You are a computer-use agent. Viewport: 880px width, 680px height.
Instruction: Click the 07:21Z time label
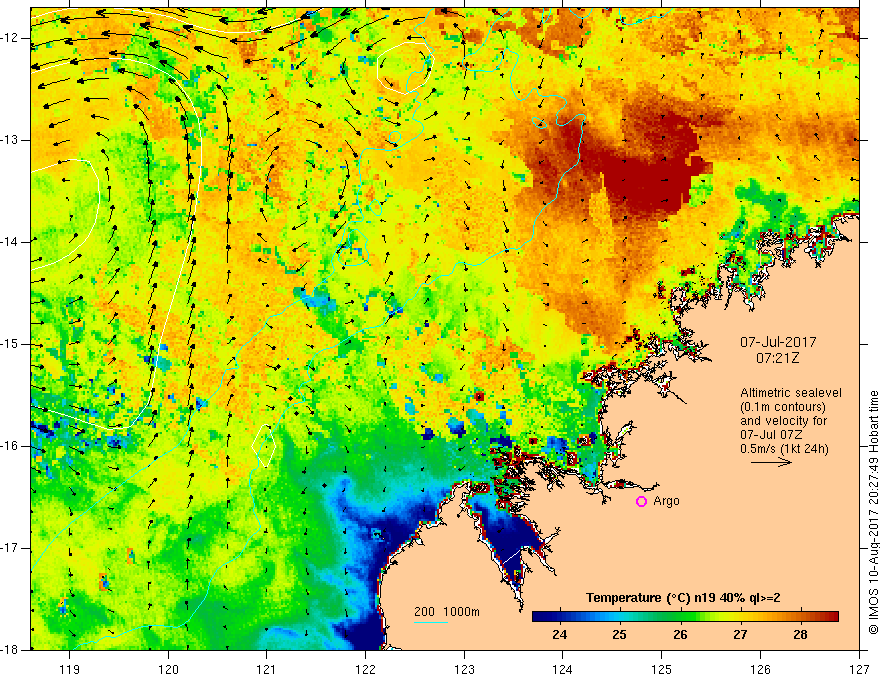point(777,358)
